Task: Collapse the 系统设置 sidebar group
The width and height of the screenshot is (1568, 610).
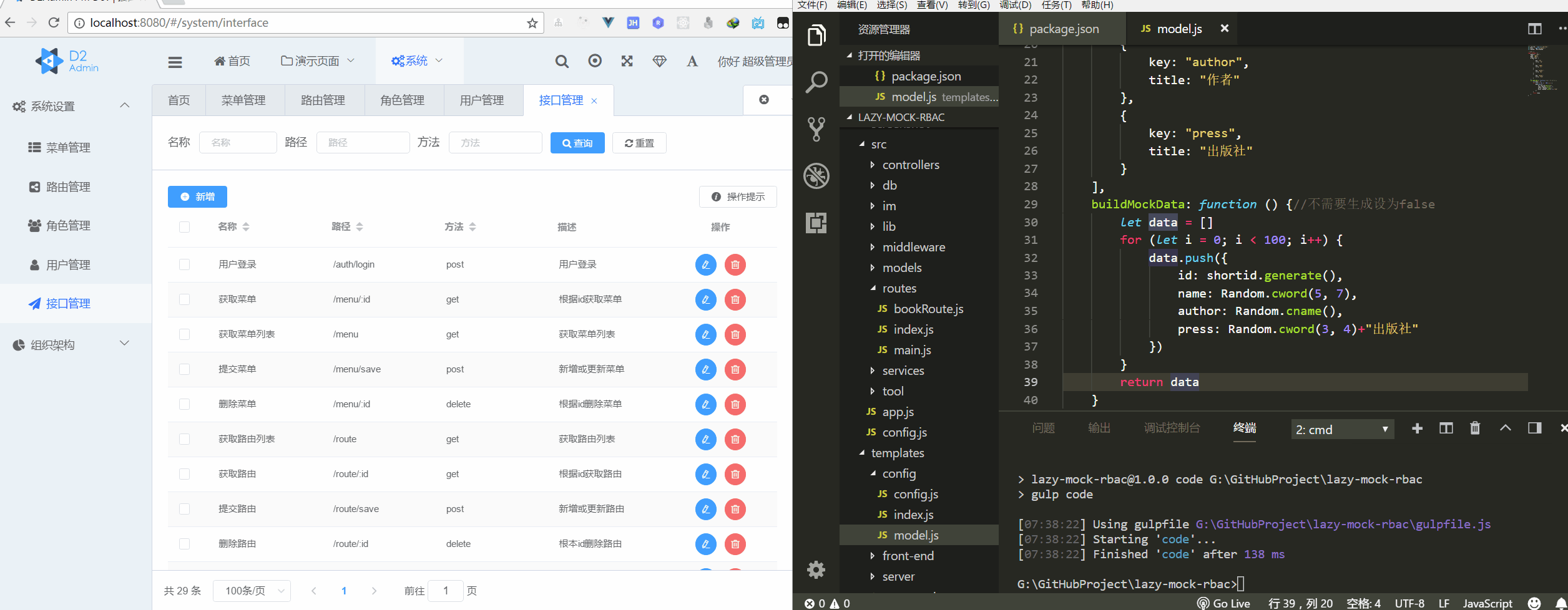Action: point(75,106)
